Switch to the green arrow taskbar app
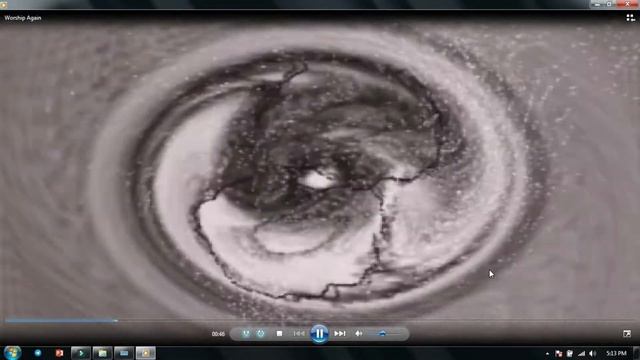Viewport: 640px width, 360px height. click(x=81, y=353)
